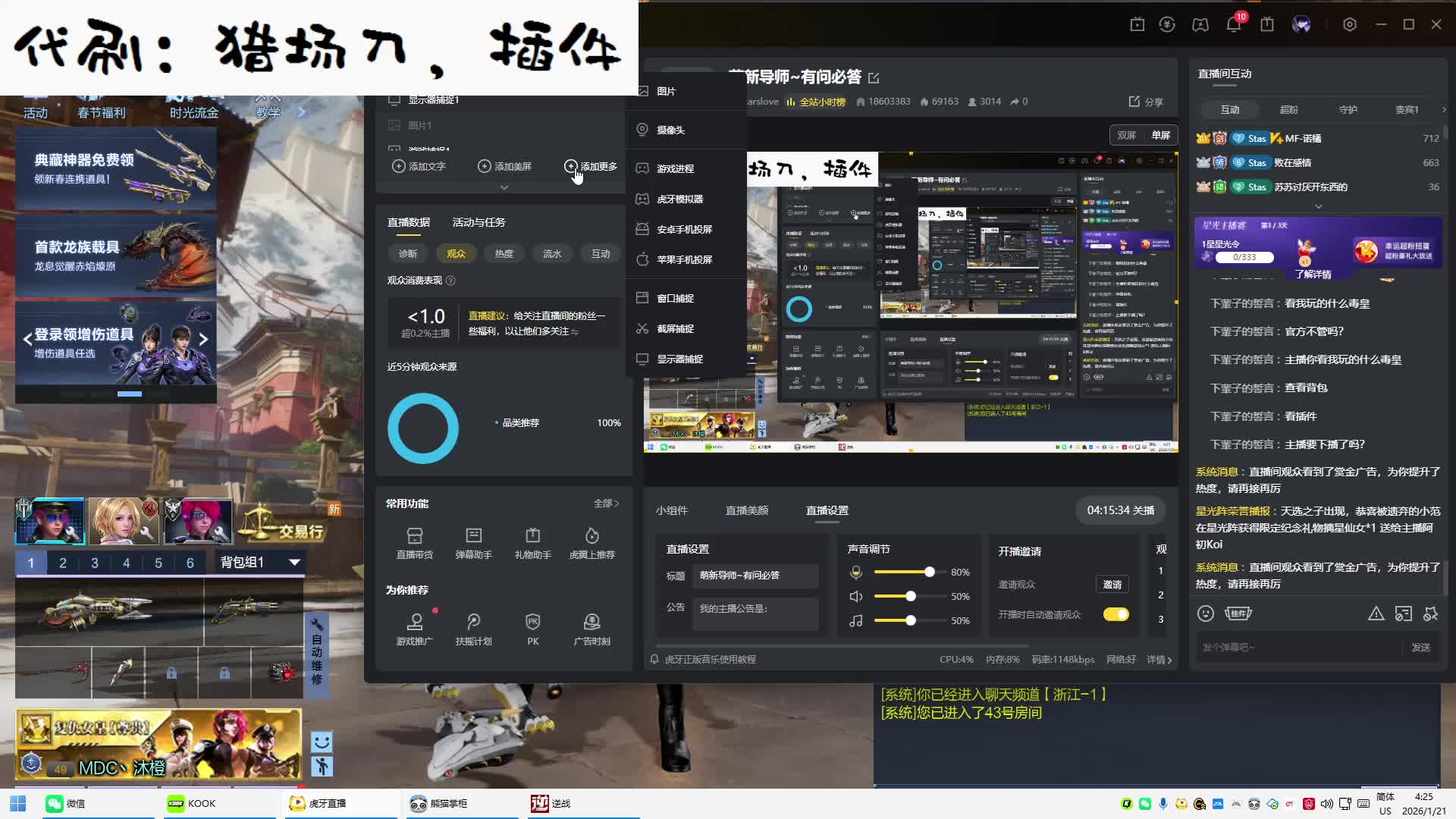This screenshot has height=819, width=1456.
Task: Click the 直播带货 shop icon
Action: coord(414,536)
